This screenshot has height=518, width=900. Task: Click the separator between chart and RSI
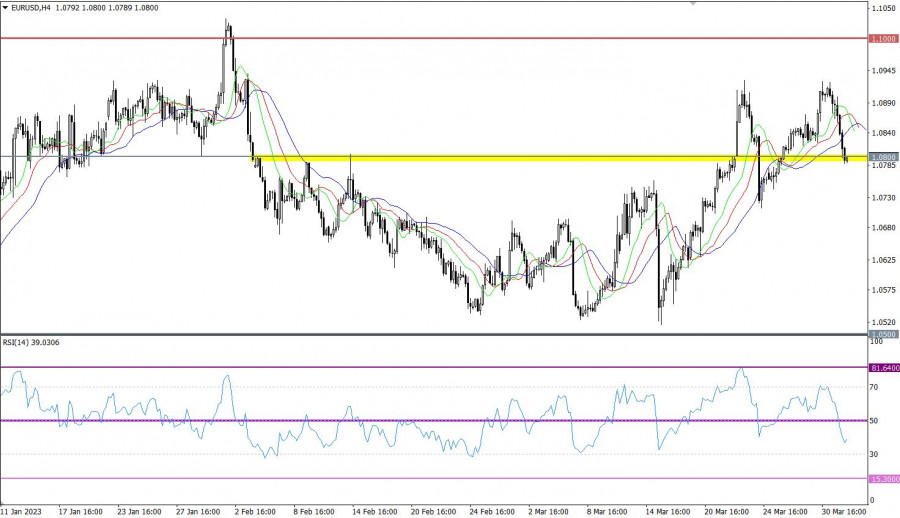430,335
